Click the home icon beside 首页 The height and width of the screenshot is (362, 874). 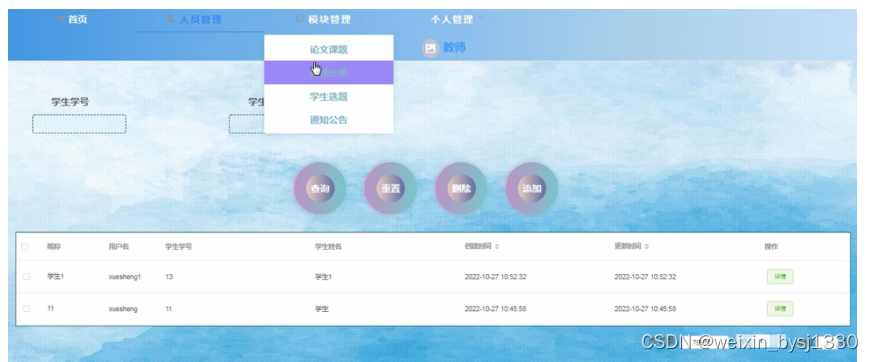pos(60,20)
